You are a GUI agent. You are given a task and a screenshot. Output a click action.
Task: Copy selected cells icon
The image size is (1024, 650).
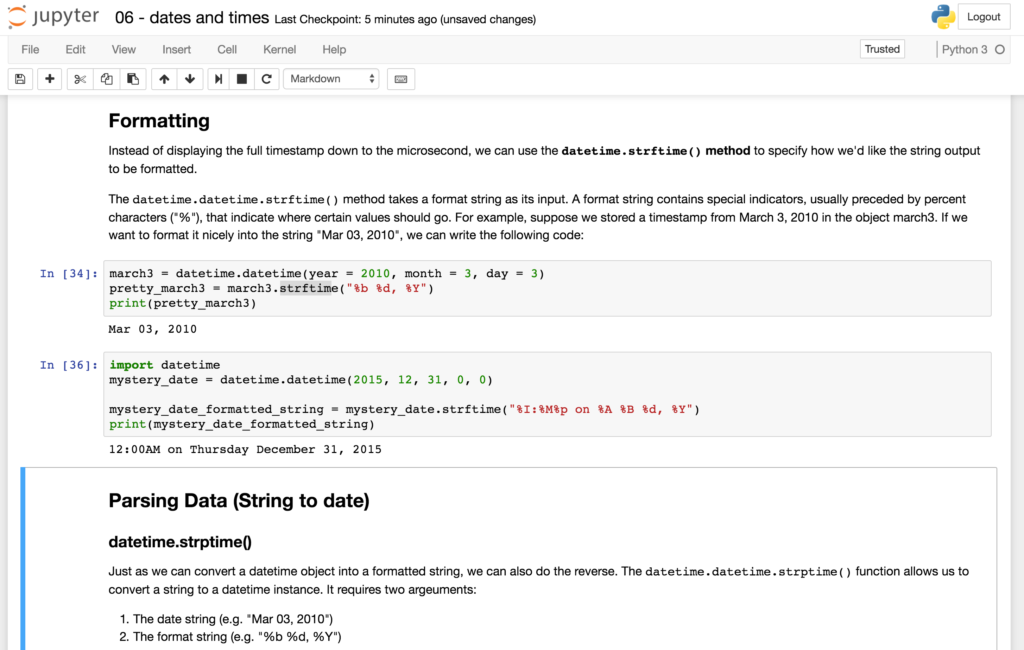pyautogui.click(x=106, y=79)
